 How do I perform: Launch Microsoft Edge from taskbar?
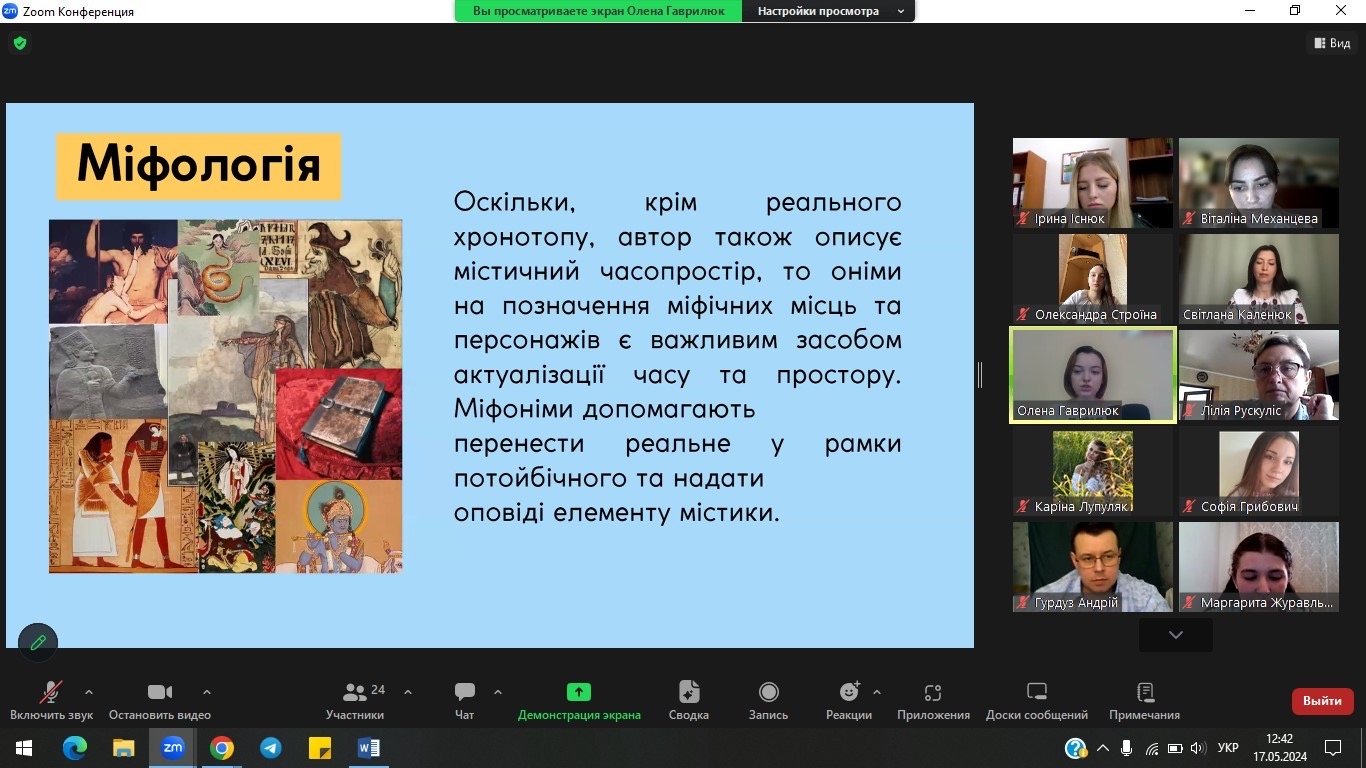(x=75, y=748)
